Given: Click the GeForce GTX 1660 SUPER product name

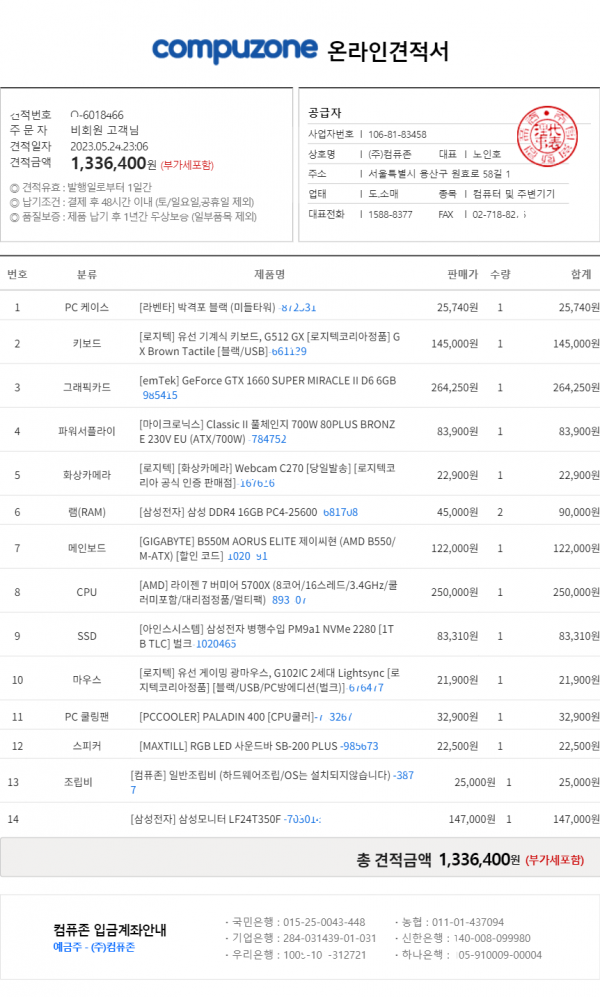Looking at the screenshot, I should click(268, 380).
